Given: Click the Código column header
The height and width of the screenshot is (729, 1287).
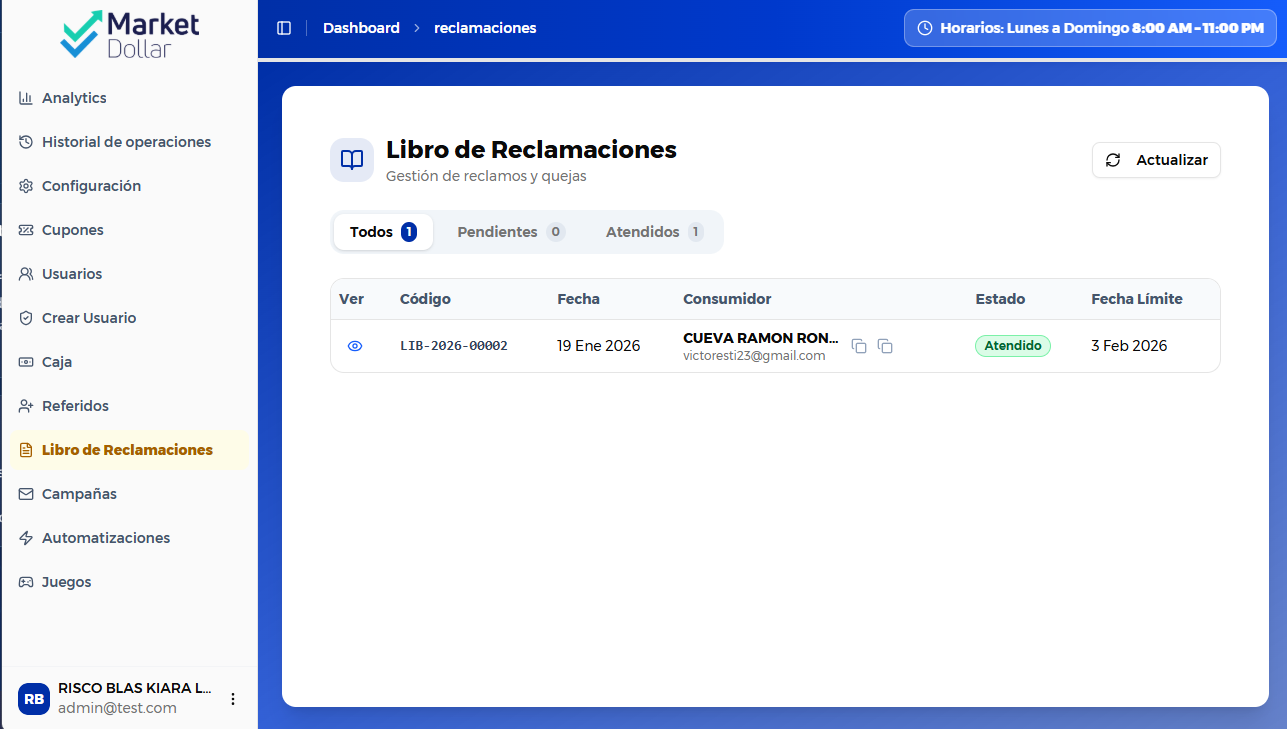Looking at the screenshot, I should (425, 299).
